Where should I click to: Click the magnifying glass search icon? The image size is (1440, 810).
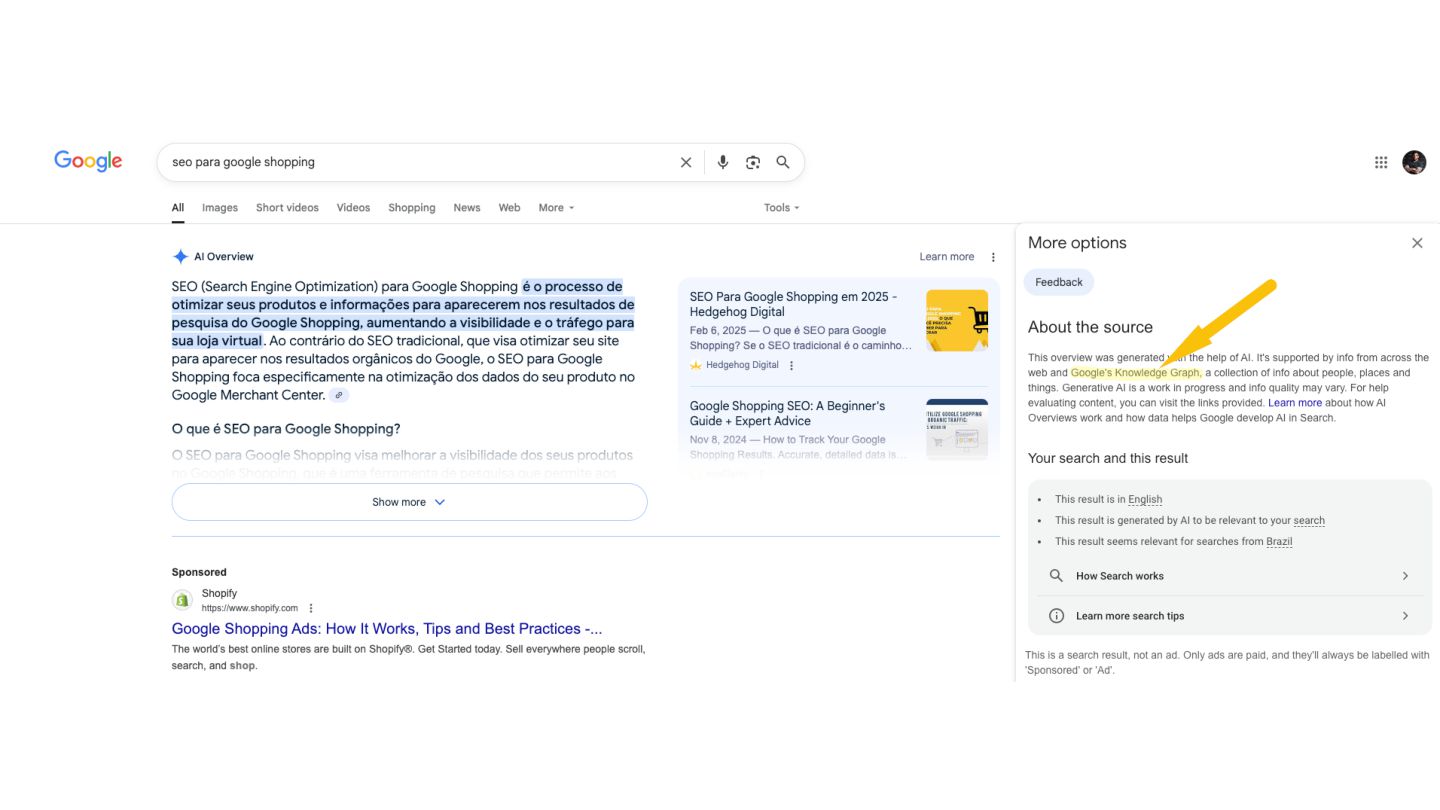[783, 162]
